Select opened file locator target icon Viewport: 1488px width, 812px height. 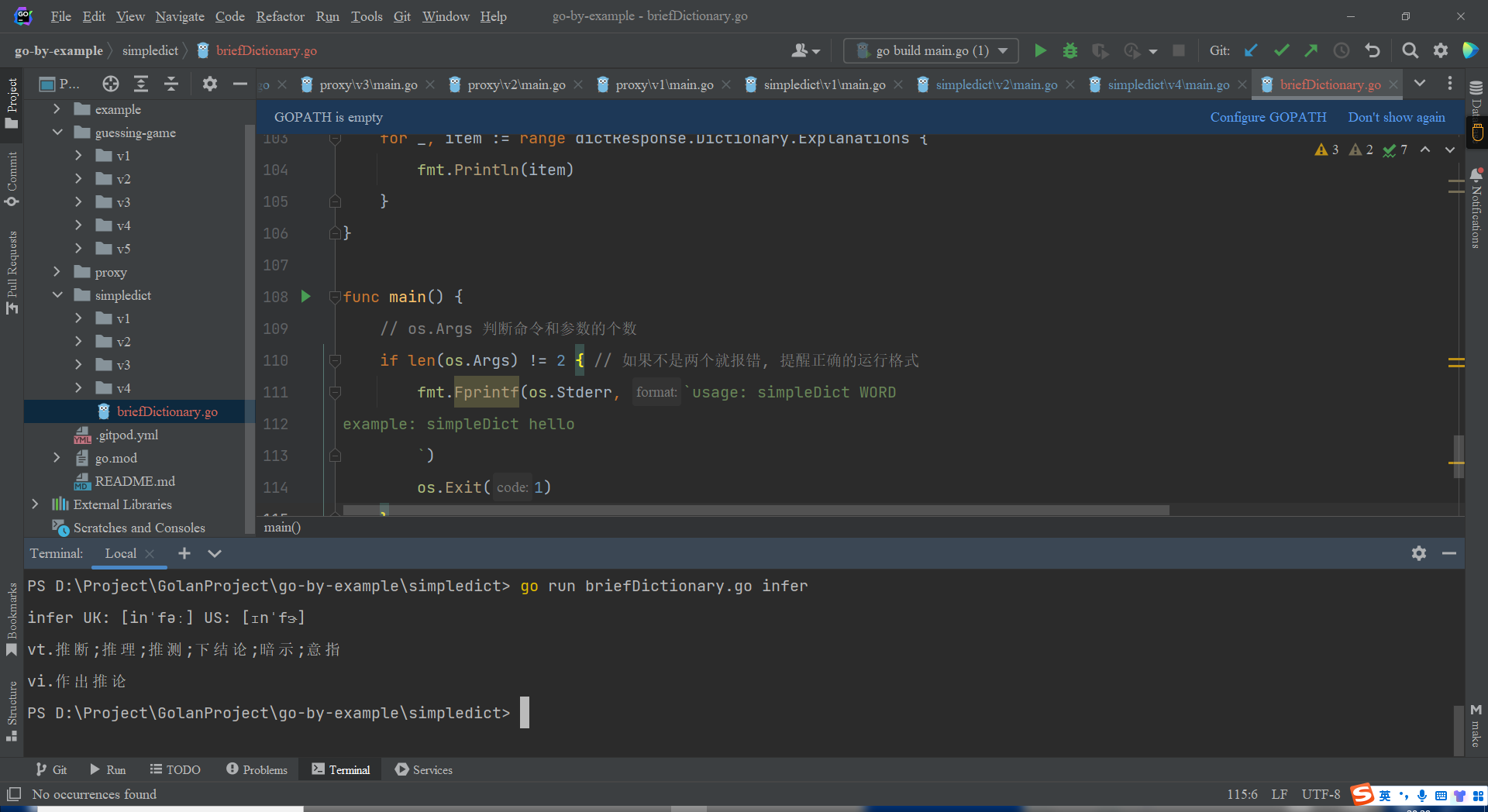click(111, 84)
